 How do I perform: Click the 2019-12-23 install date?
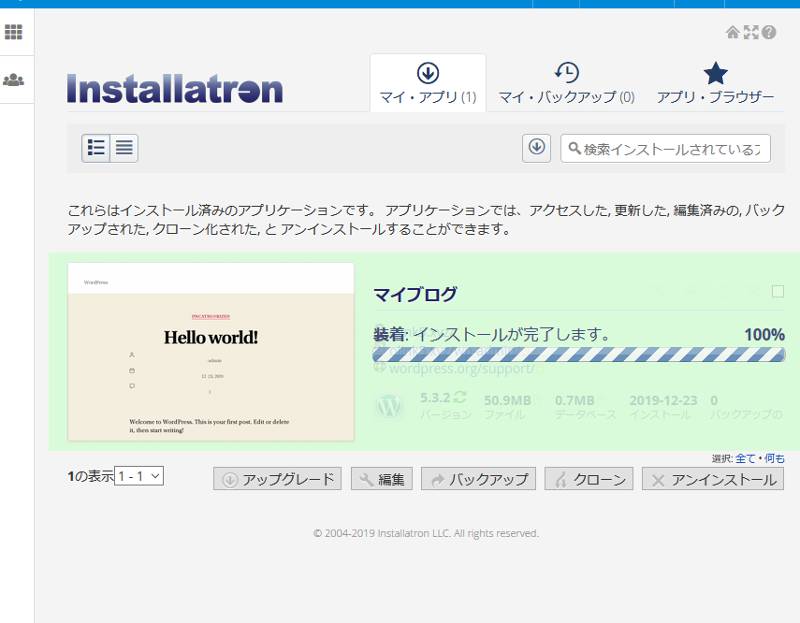[663, 400]
